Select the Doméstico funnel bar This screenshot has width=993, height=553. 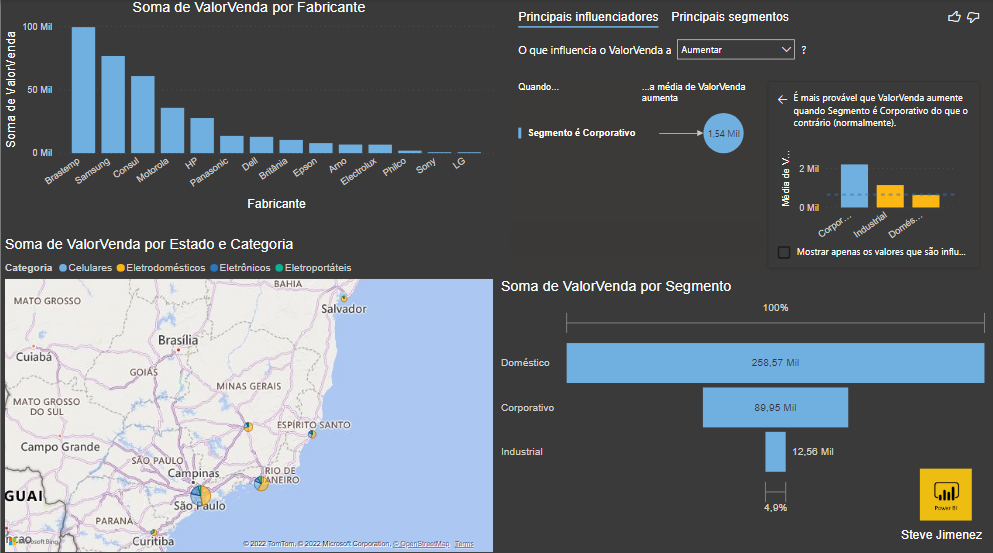(775, 363)
